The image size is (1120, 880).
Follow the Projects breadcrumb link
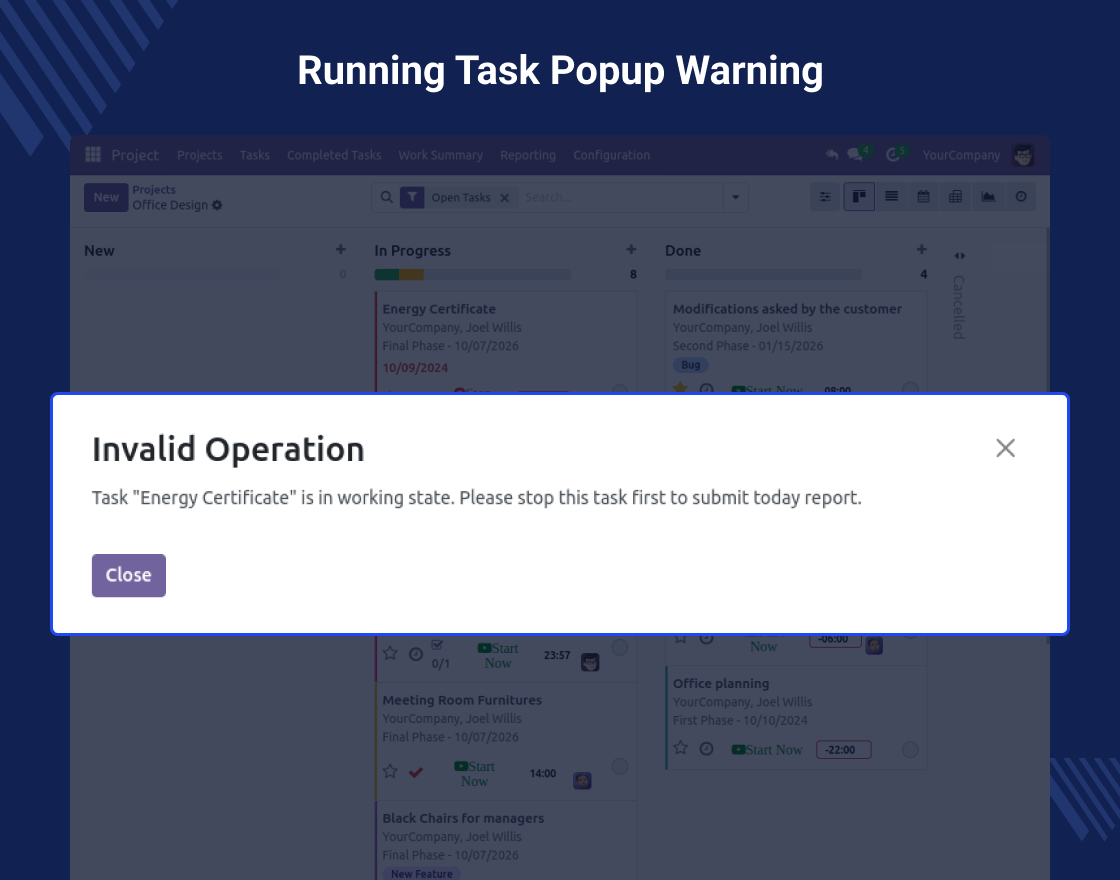[154, 189]
